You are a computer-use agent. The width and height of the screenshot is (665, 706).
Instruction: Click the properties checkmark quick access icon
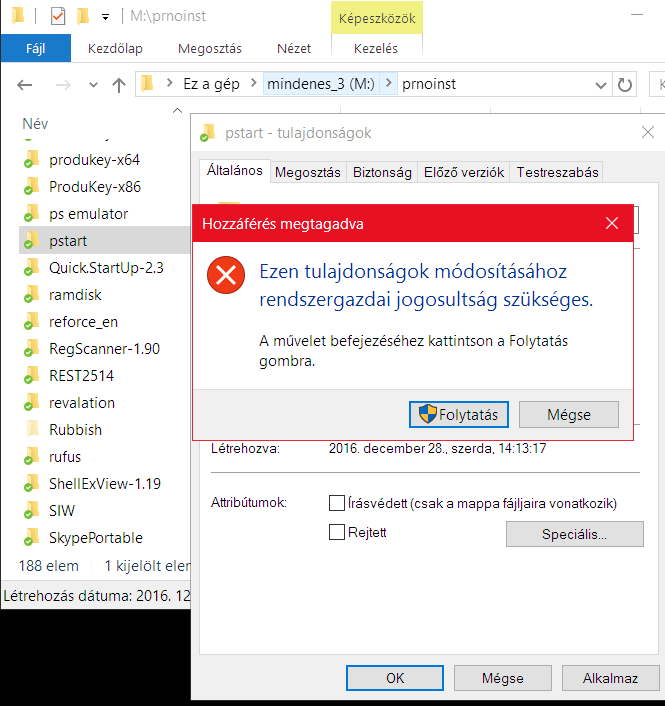tap(58, 16)
